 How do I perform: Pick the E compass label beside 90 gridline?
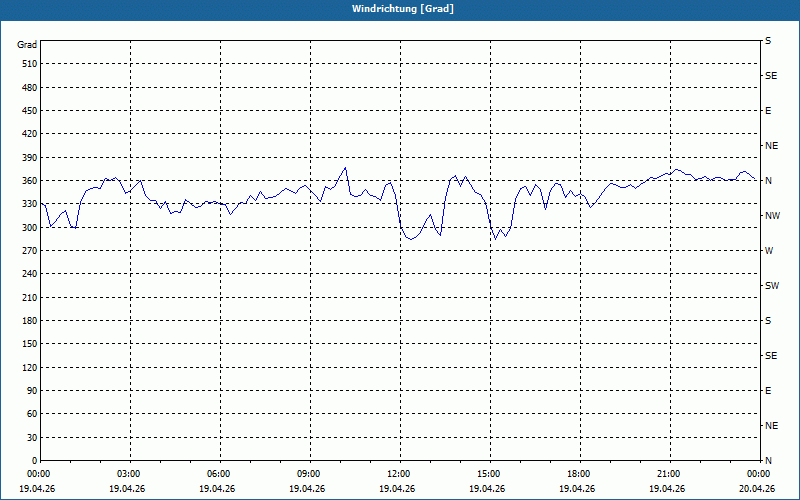[768, 391]
